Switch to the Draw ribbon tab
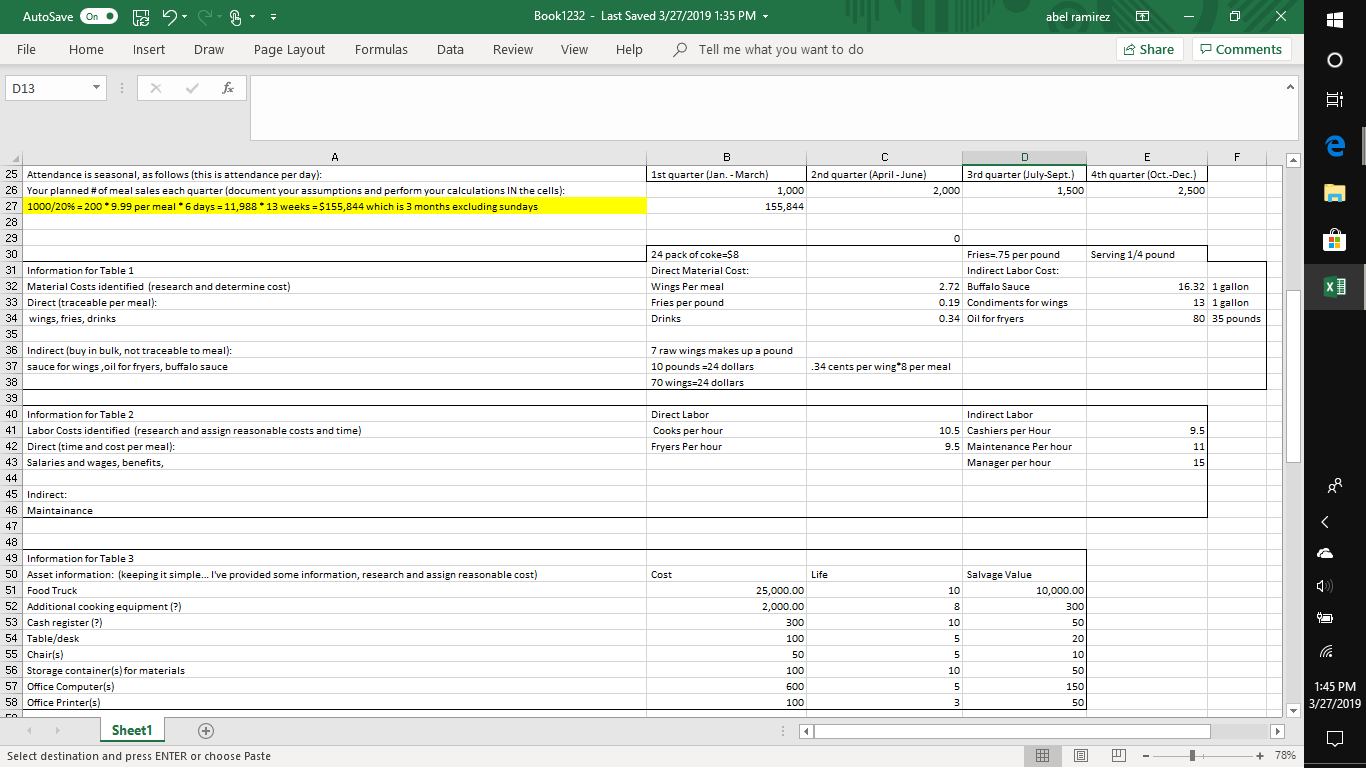1366x768 pixels. click(x=209, y=49)
